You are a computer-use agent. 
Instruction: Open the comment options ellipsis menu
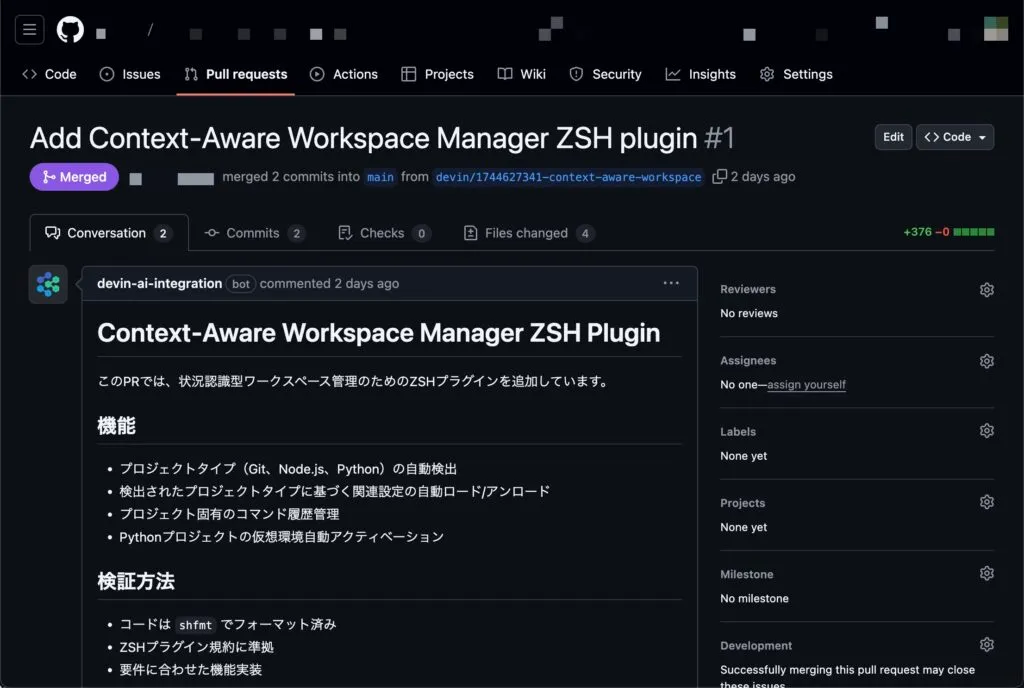[x=671, y=283]
